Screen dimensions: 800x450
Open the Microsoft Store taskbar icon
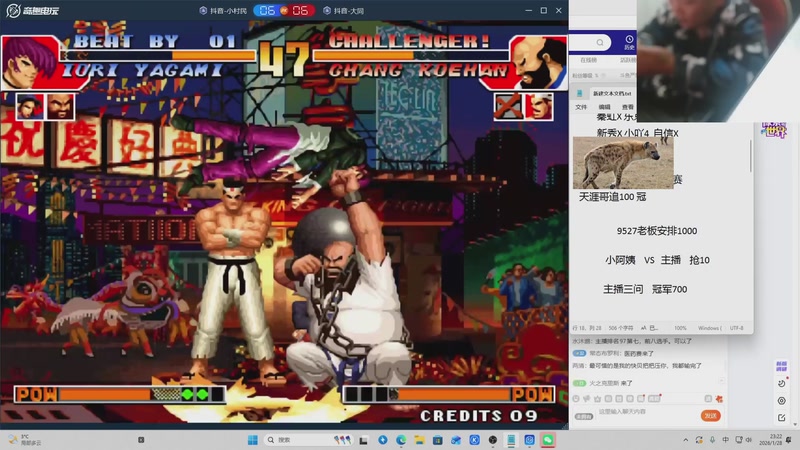click(438, 440)
